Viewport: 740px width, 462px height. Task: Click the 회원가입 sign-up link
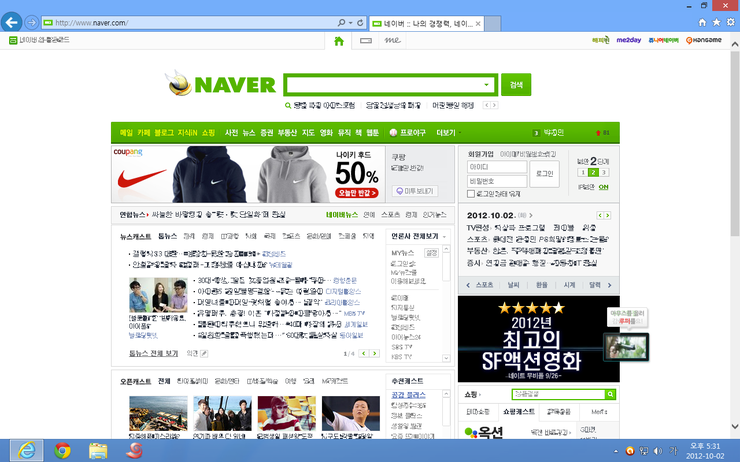(480, 154)
